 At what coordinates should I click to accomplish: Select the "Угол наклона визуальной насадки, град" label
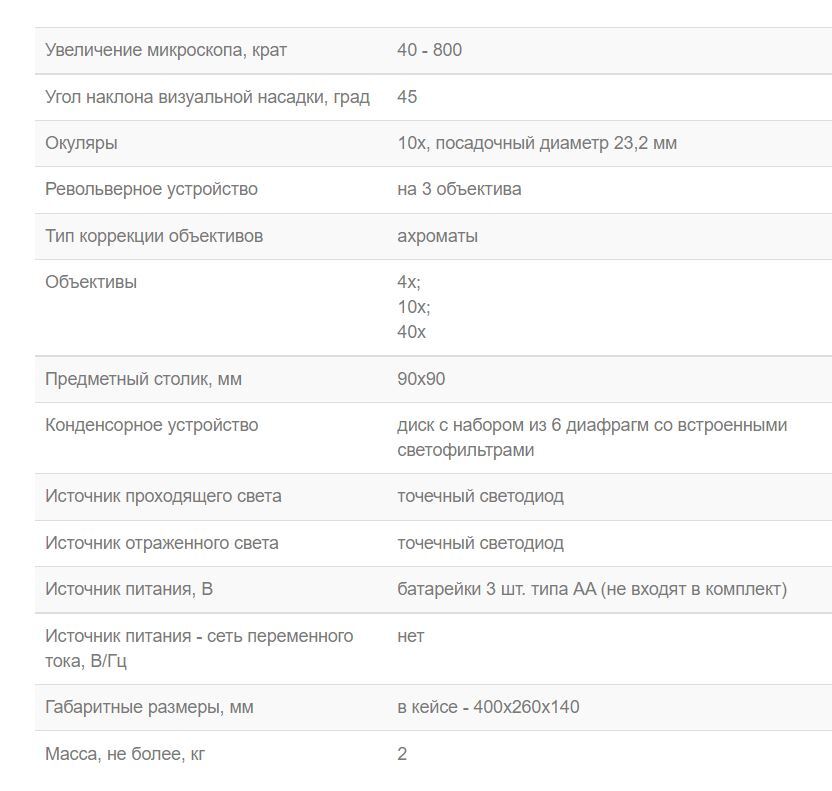coord(207,97)
